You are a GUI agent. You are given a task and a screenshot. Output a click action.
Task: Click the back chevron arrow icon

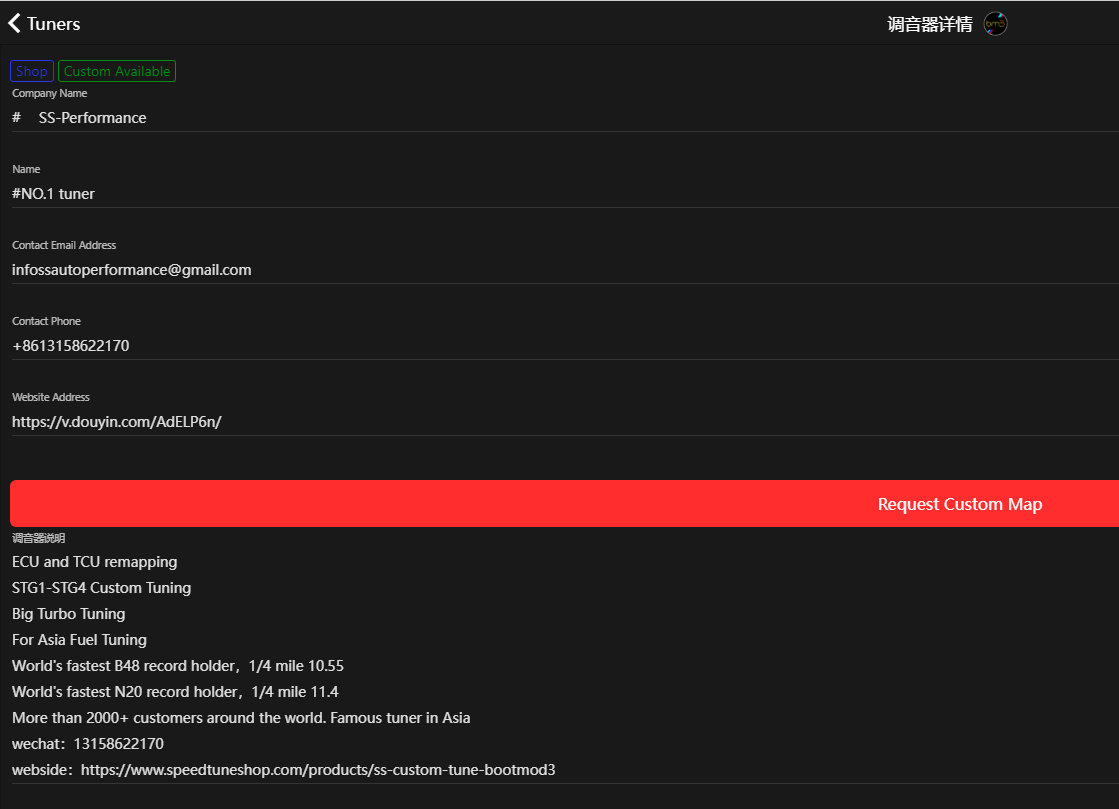click(x=14, y=23)
